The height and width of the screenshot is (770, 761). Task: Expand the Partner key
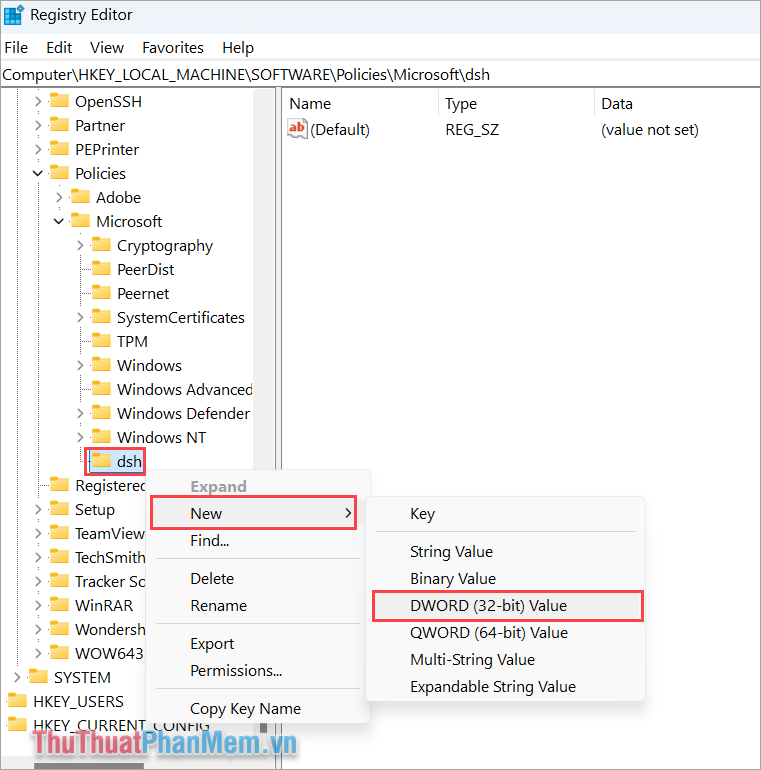(38, 125)
